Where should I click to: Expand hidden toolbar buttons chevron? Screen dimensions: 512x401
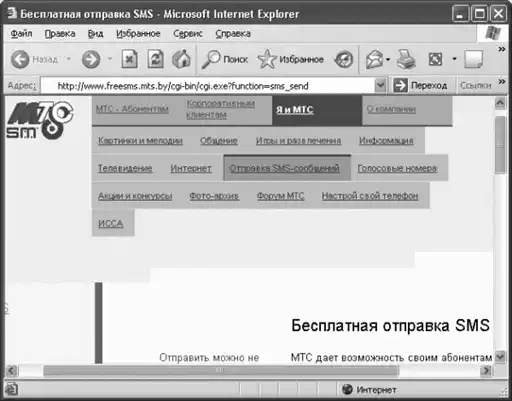click(x=502, y=49)
